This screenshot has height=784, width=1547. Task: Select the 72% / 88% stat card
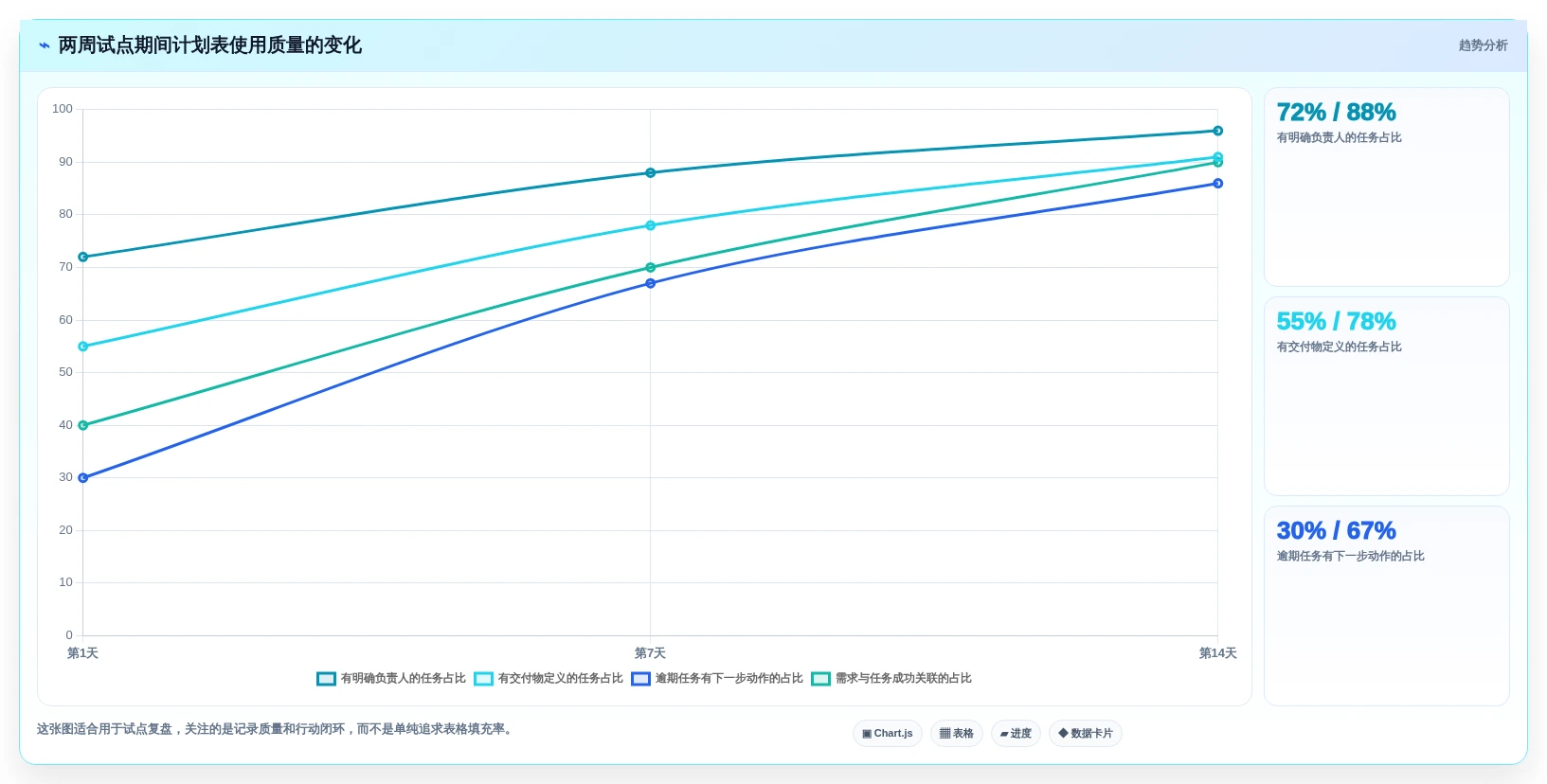pos(1386,187)
